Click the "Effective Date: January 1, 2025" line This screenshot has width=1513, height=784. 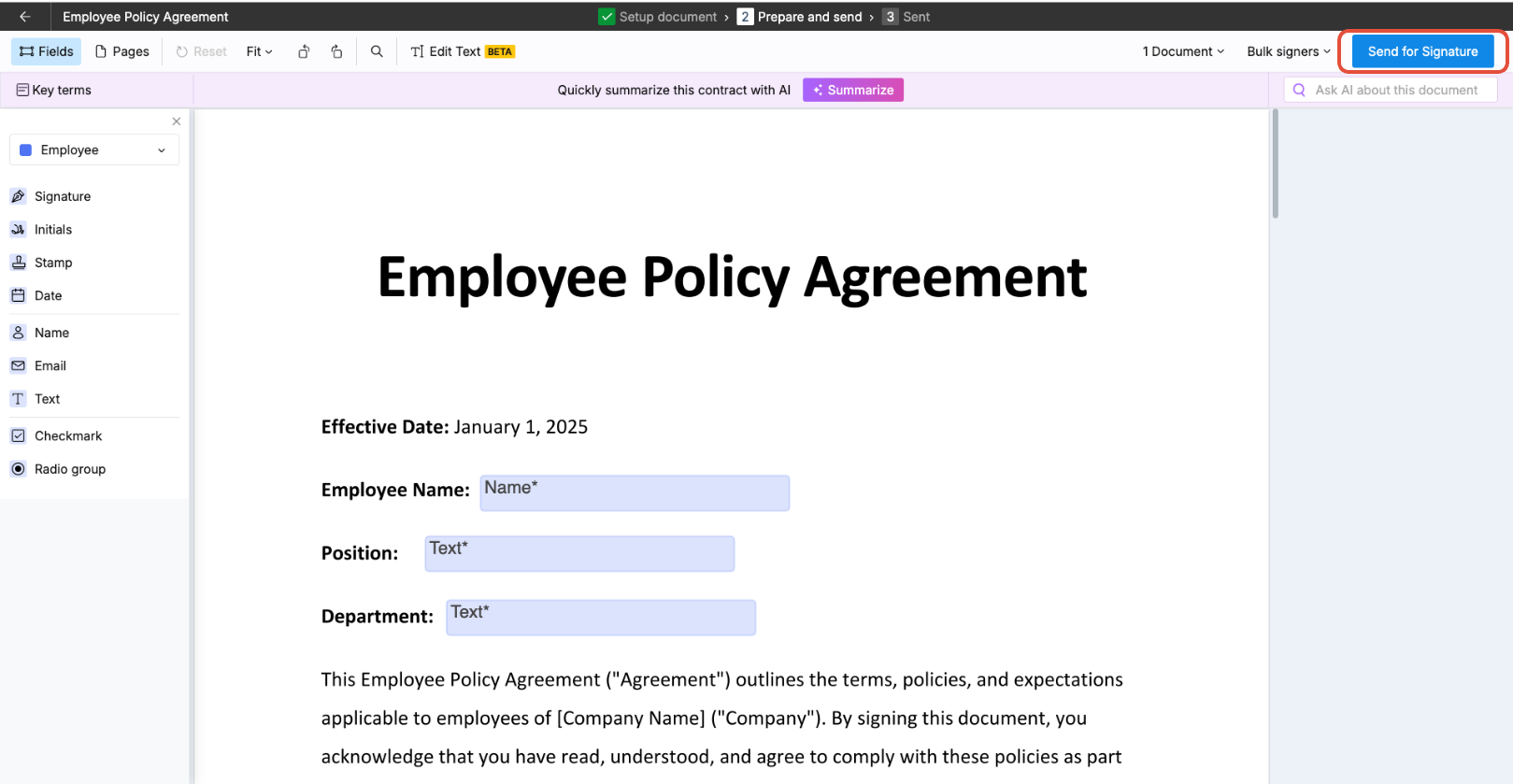pos(454,427)
